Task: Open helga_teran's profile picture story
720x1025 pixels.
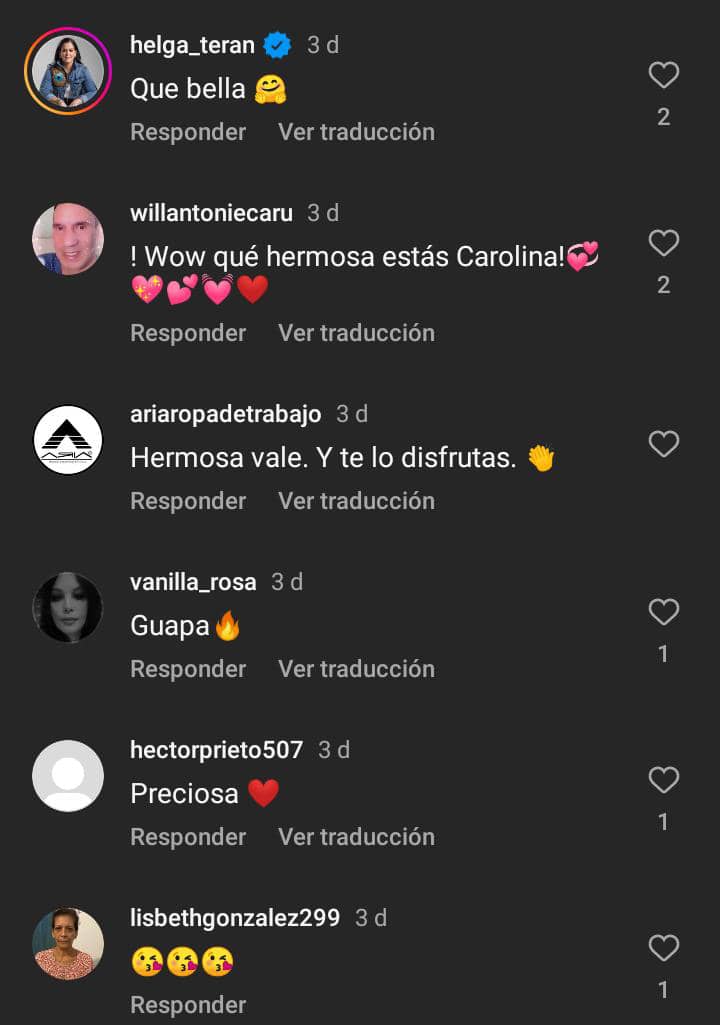Action: [x=68, y=71]
